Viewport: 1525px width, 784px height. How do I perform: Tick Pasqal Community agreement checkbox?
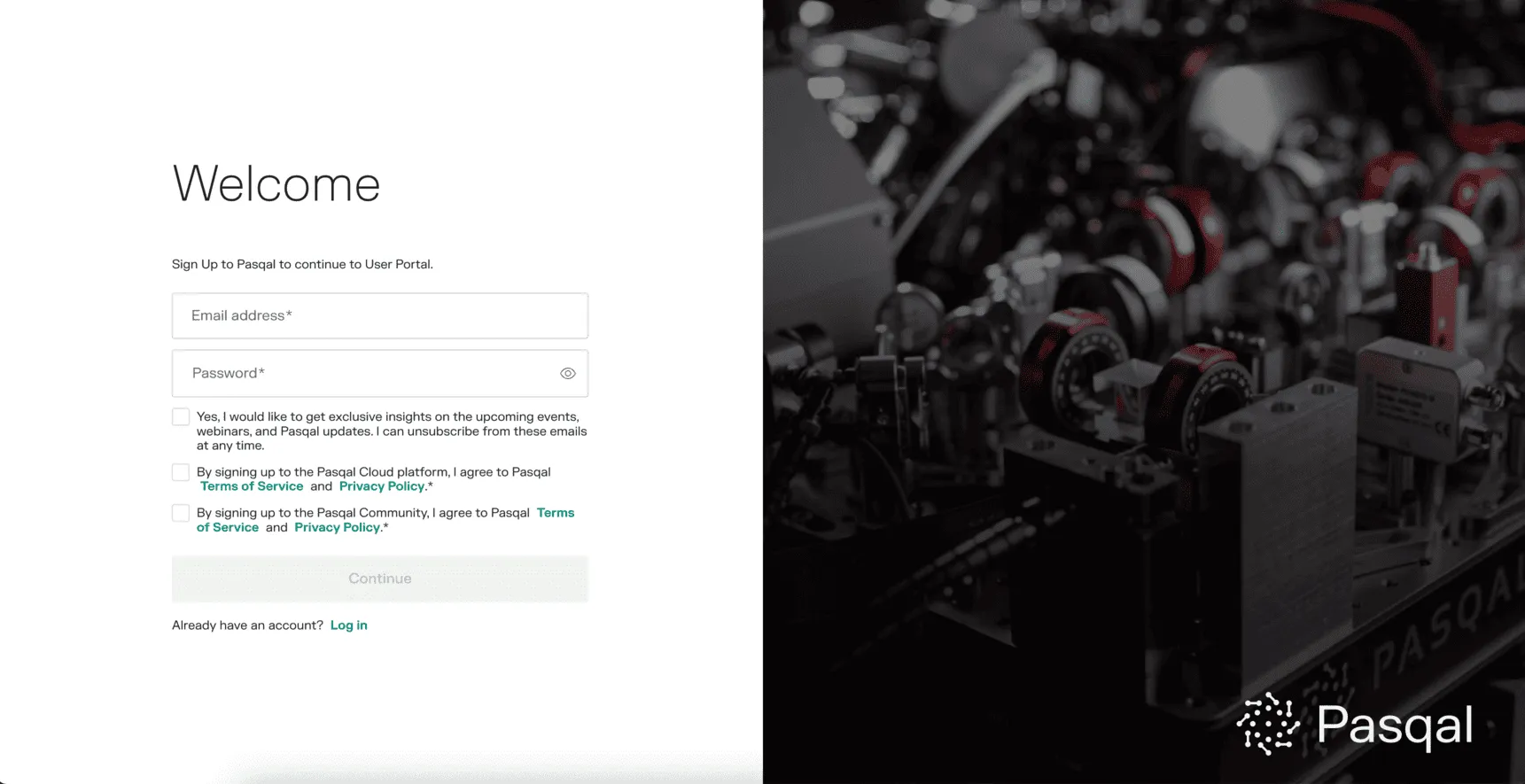[x=181, y=513]
